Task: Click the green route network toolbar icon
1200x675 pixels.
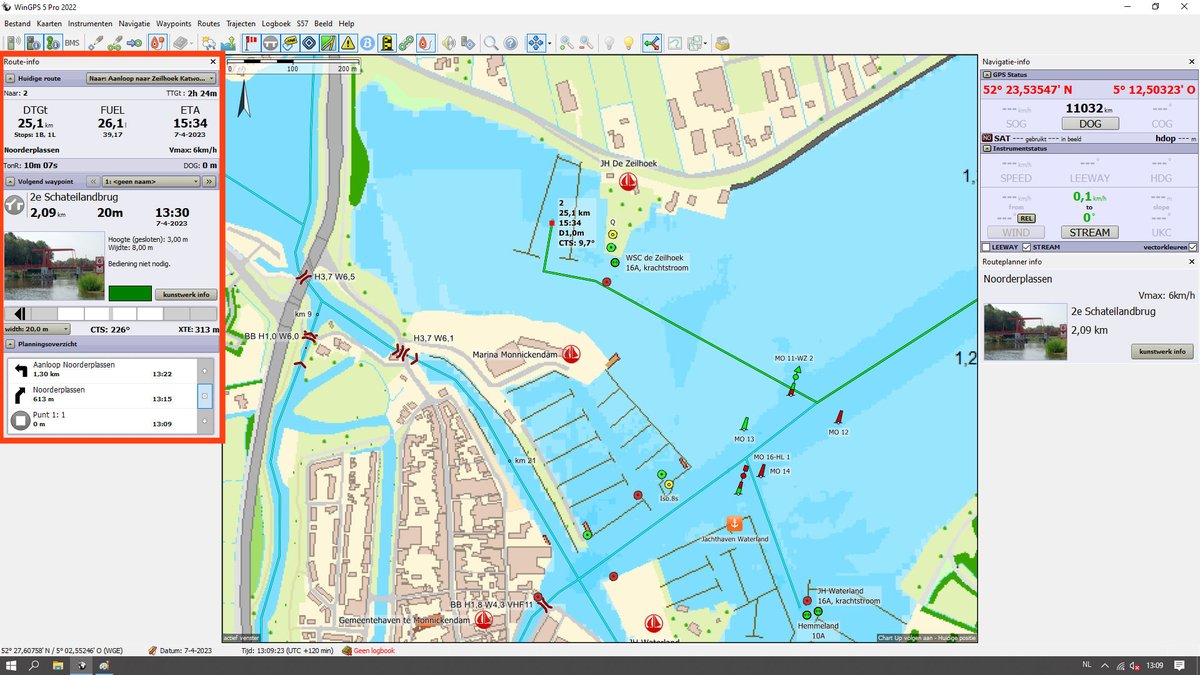Action: tap(652, 43)
